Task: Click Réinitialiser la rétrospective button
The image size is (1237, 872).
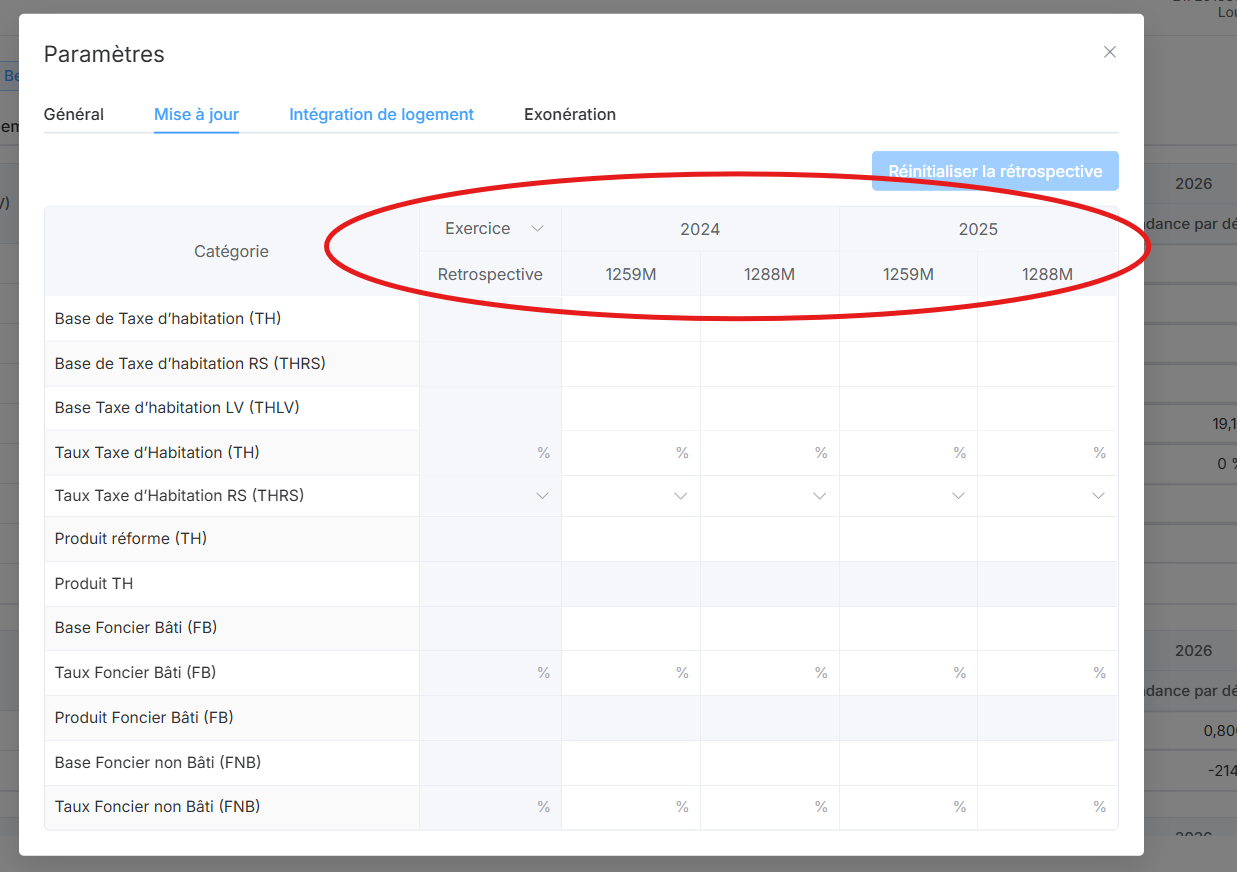Action: [994, 171]
